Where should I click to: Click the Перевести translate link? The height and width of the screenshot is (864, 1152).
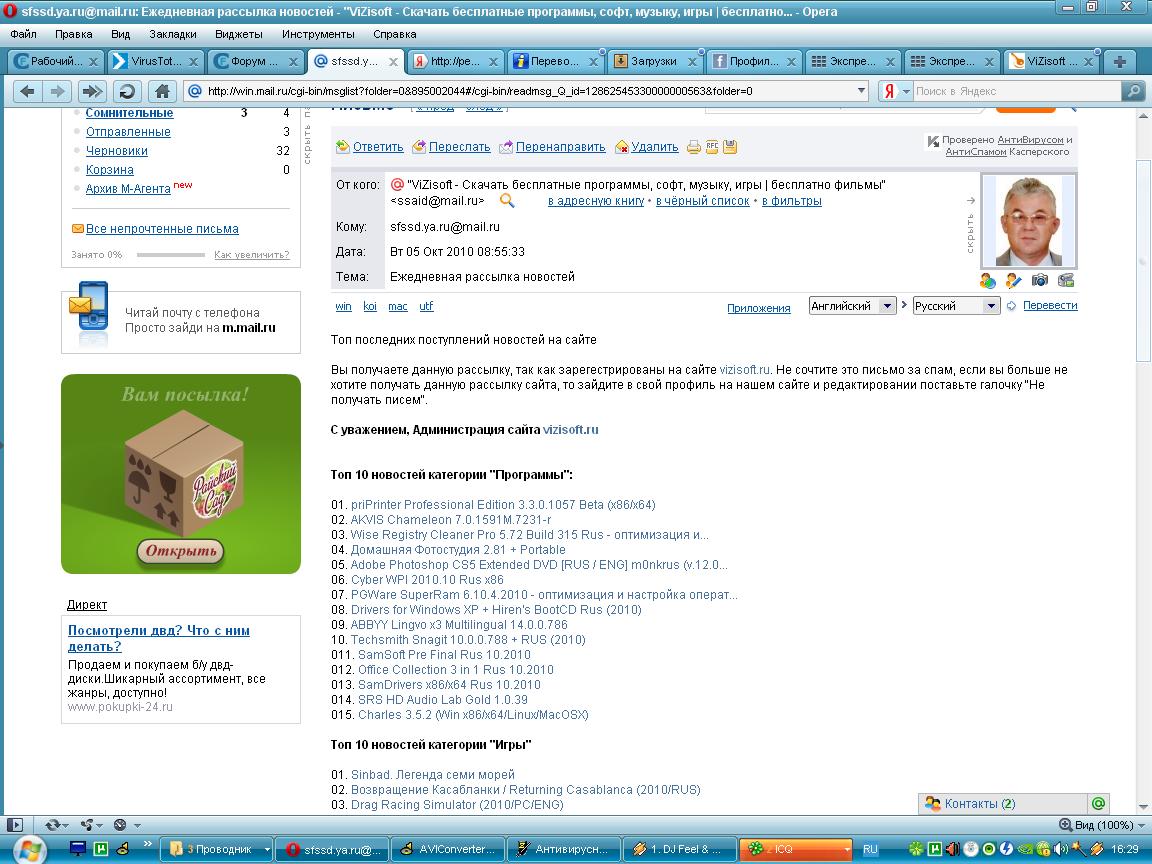[1050, 306]
